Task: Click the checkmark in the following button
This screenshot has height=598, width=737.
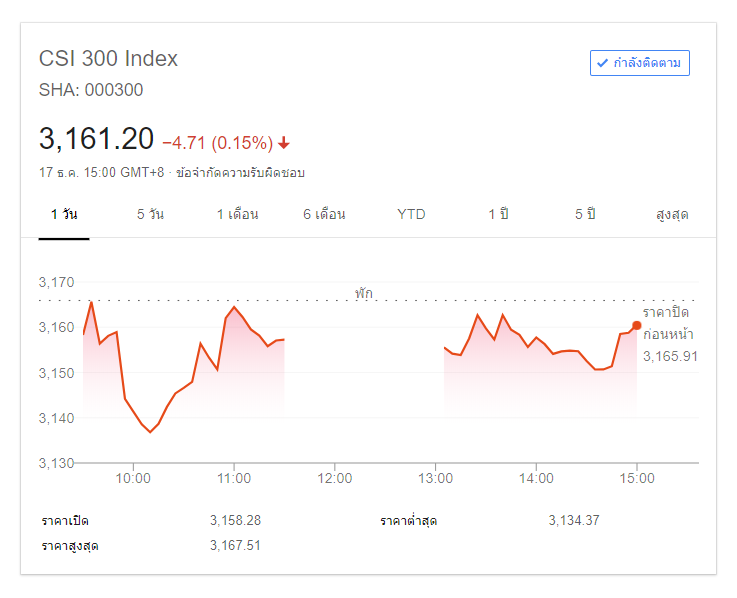Action: pos(602,63)
